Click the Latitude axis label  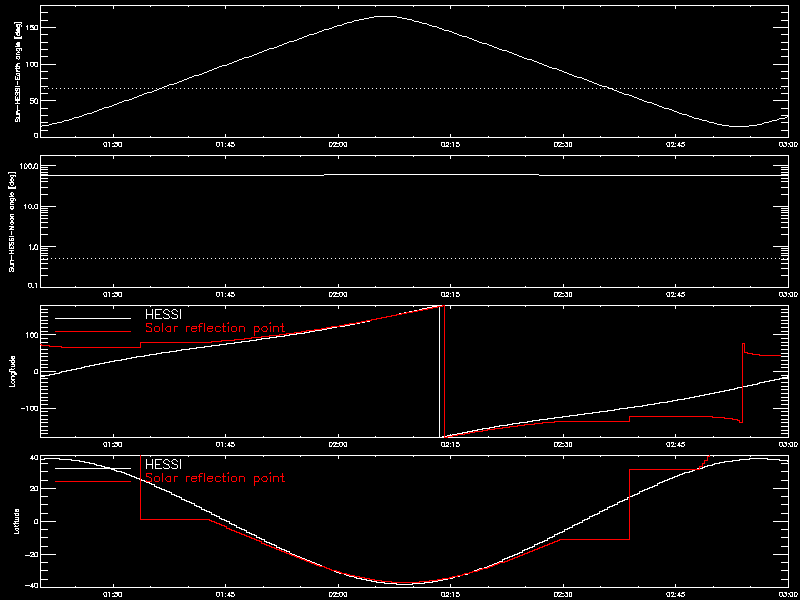tap(16, 521)
